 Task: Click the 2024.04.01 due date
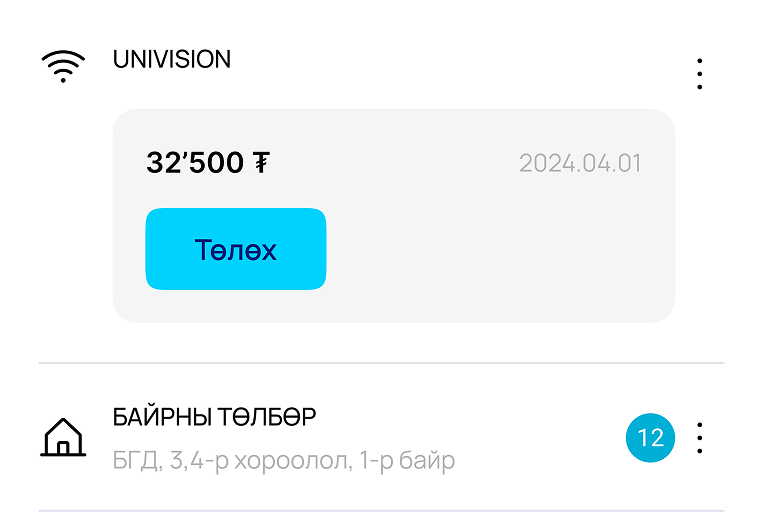(580, 163)
